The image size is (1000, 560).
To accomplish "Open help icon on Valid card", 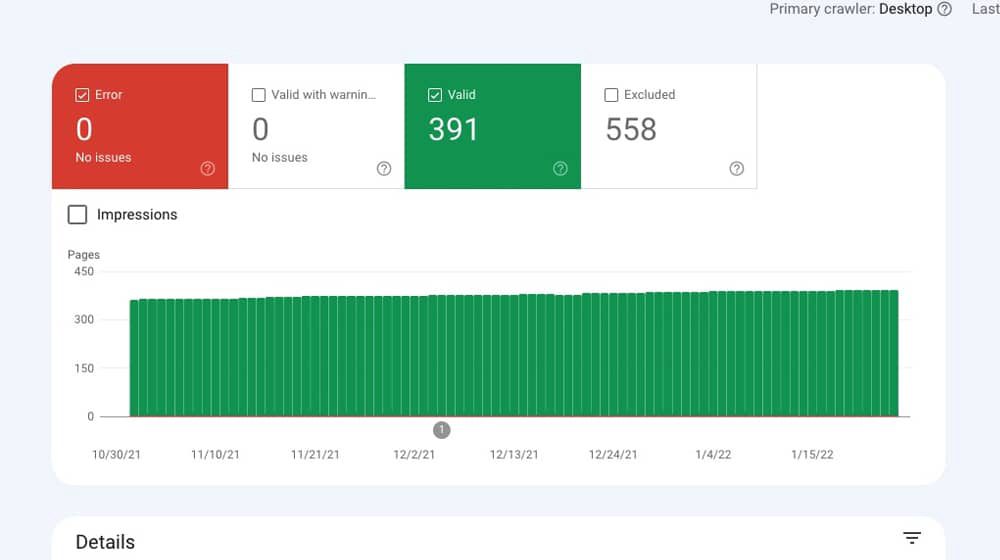I will tap(560, 168).
